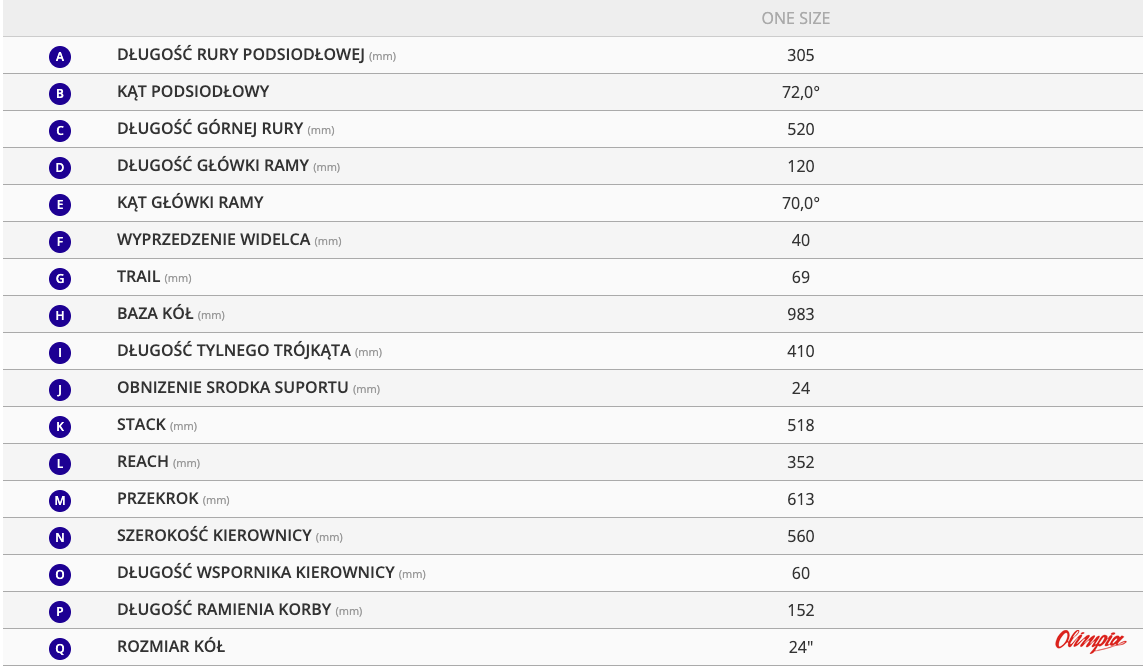Select the D circle badge
This screenshot has height=666, width=1143.
[x=60, y=168]
